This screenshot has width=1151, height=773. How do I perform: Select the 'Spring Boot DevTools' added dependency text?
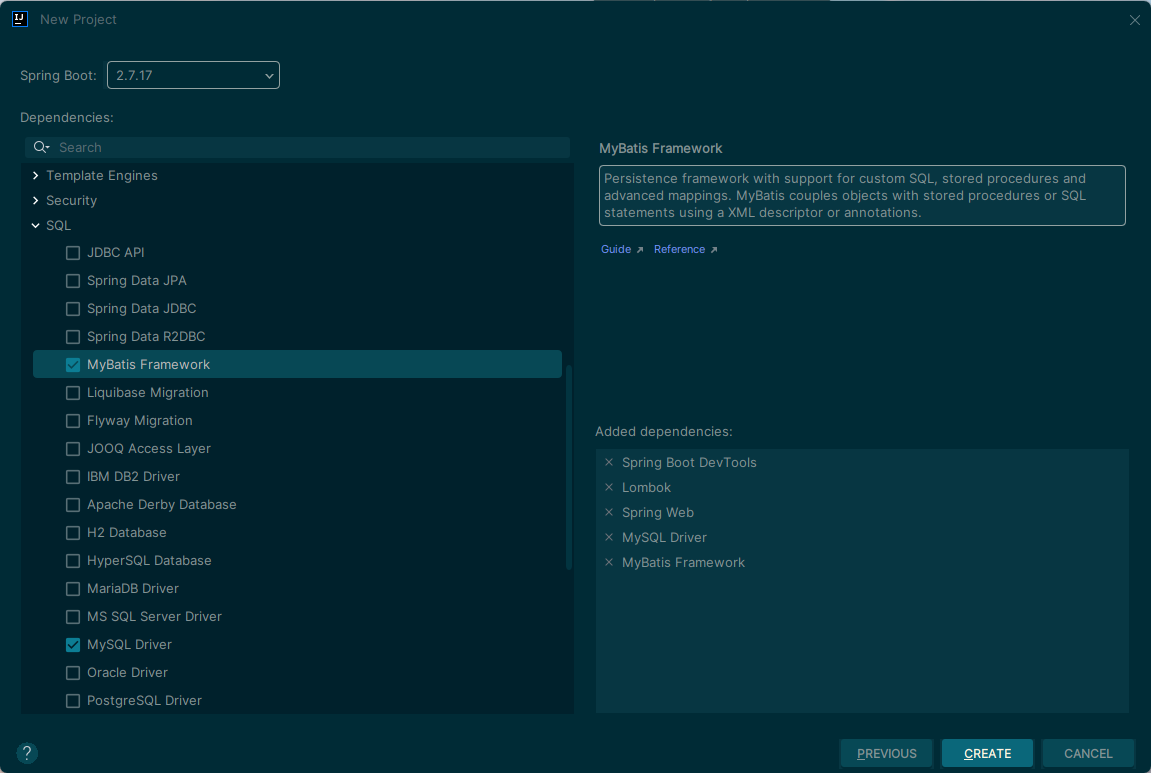click(x=689, y=462)
